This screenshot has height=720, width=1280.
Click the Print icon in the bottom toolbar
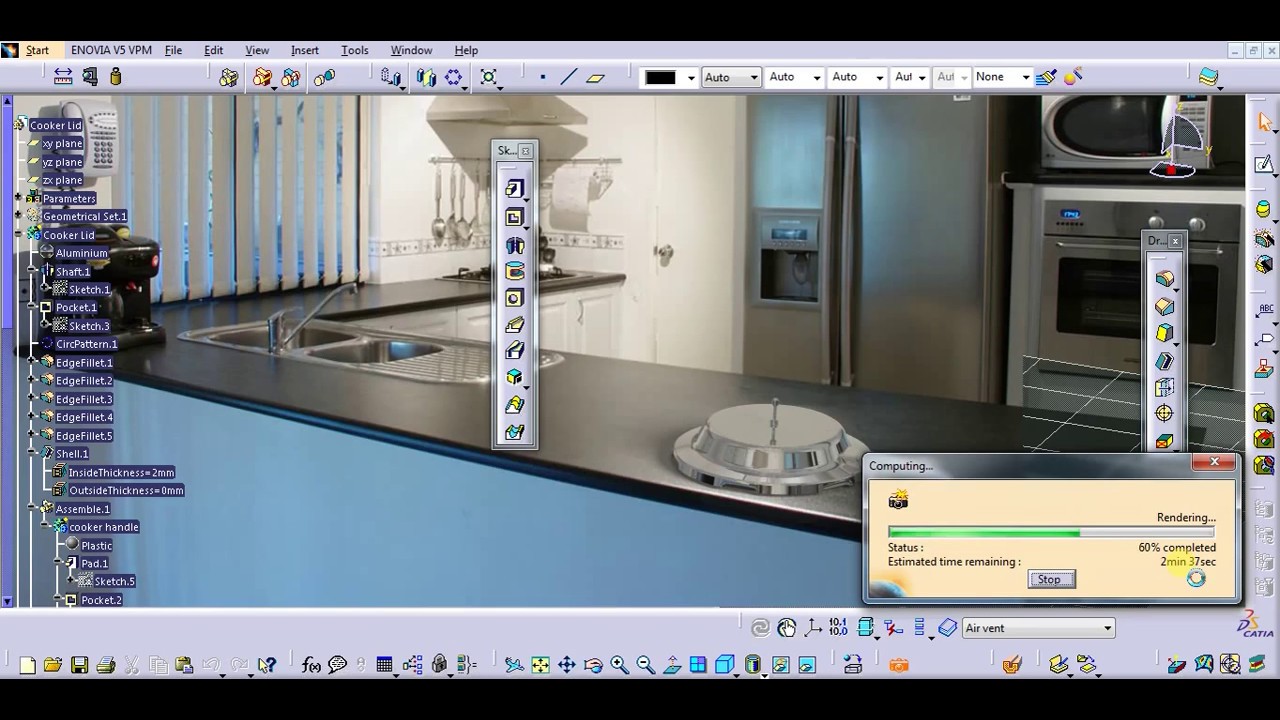105,665
